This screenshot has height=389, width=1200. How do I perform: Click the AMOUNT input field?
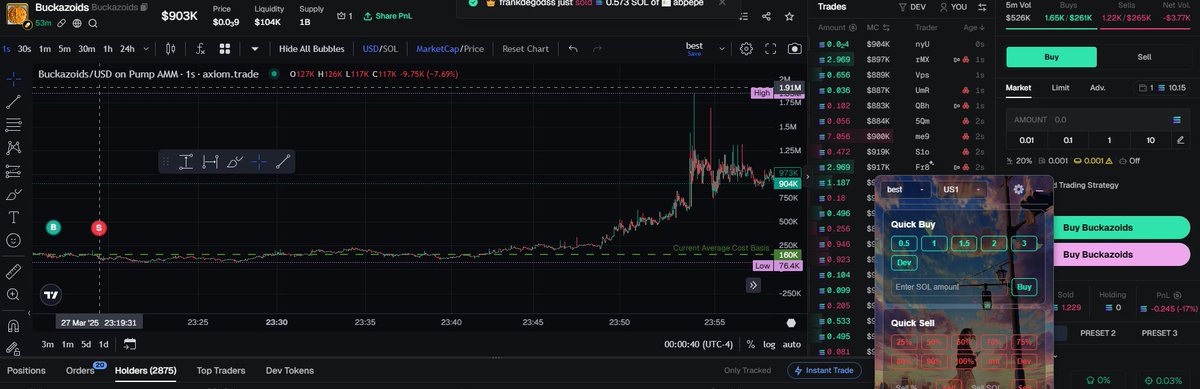point(1098,119)
